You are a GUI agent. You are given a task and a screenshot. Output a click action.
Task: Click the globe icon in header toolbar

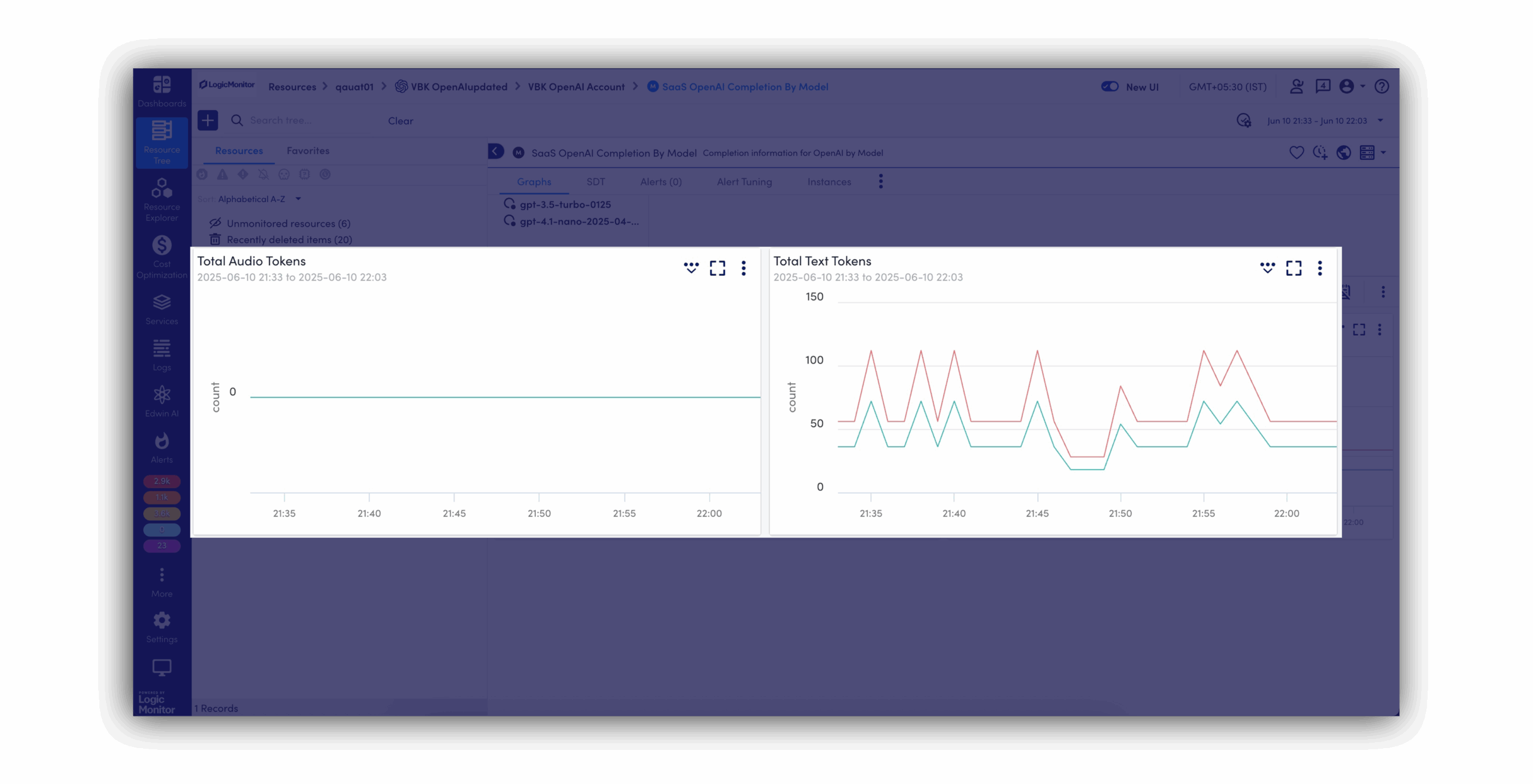(x=1343, y=153)
